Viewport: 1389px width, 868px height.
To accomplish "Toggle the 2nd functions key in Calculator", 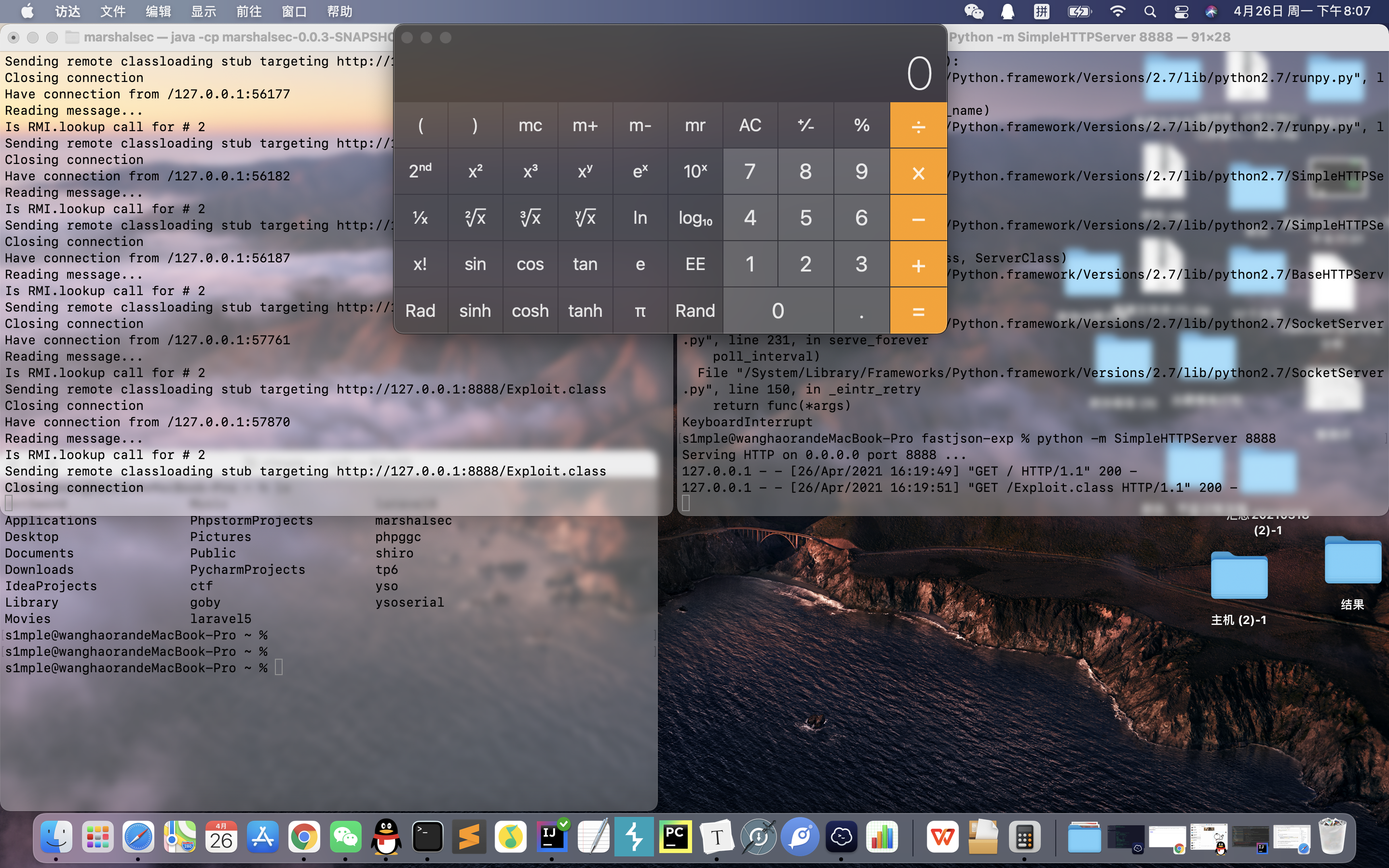I will click(420, 171).
